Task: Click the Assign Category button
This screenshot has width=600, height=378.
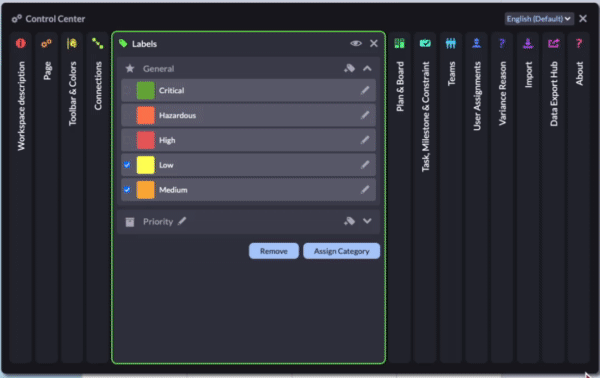Action: coord(341,251)
